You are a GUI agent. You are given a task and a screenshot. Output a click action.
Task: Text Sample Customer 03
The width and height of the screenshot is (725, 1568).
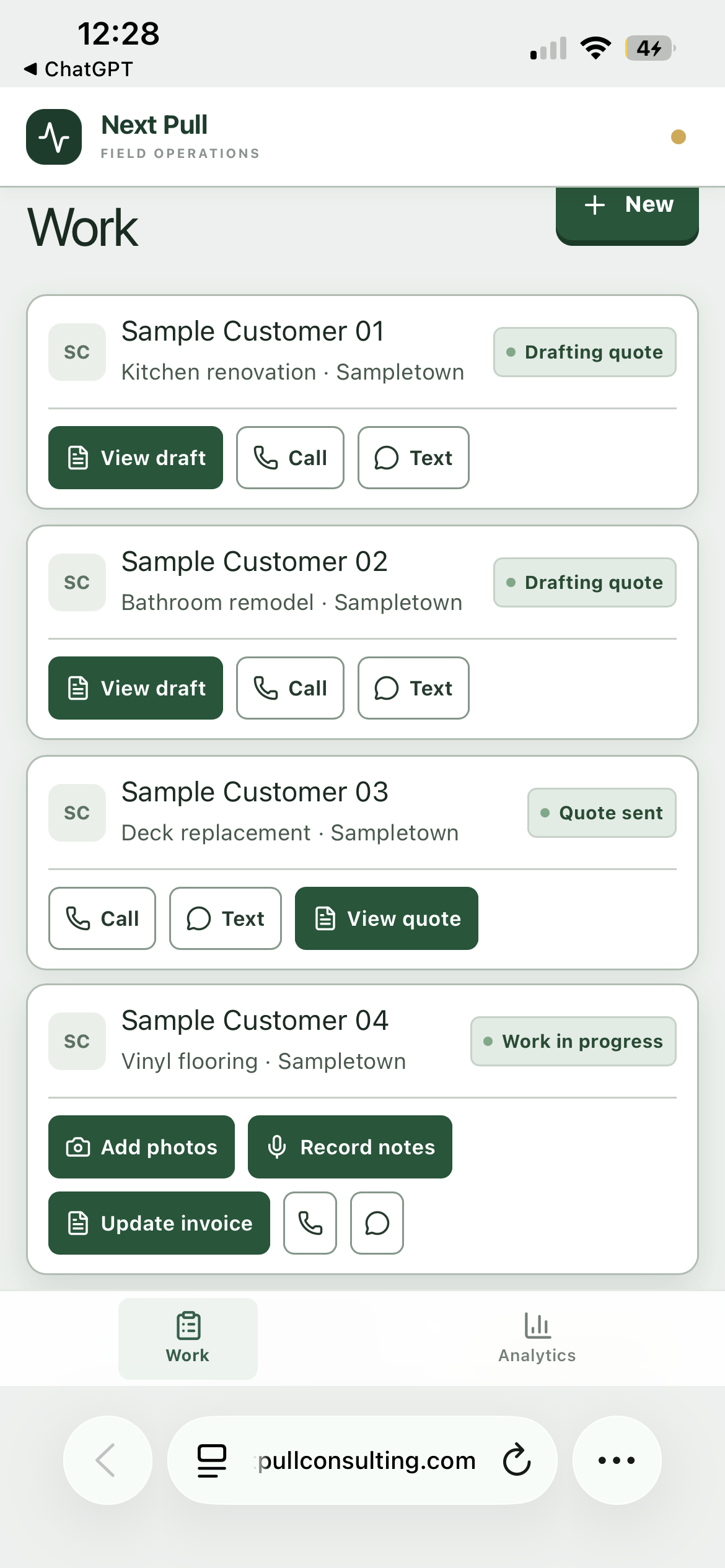pyautogui.click(x=226, y=918)
